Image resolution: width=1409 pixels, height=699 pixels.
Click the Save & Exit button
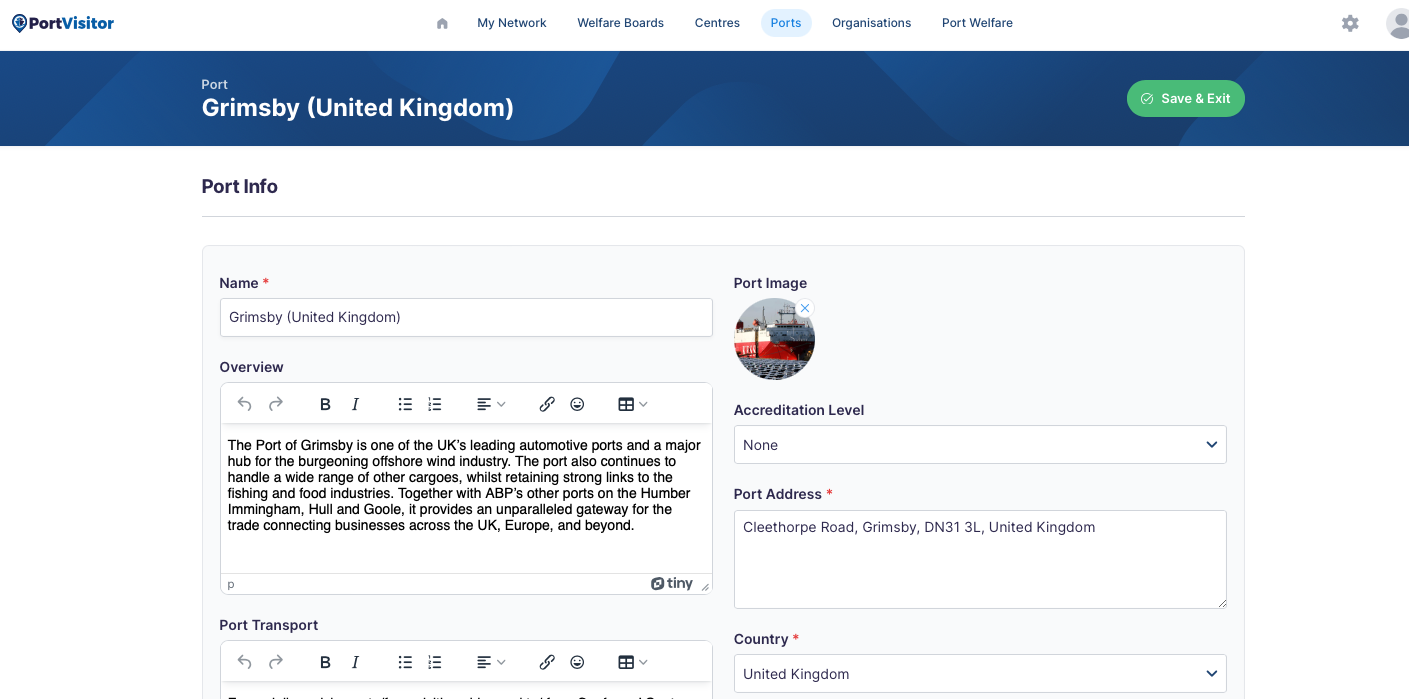[1186, 98]
